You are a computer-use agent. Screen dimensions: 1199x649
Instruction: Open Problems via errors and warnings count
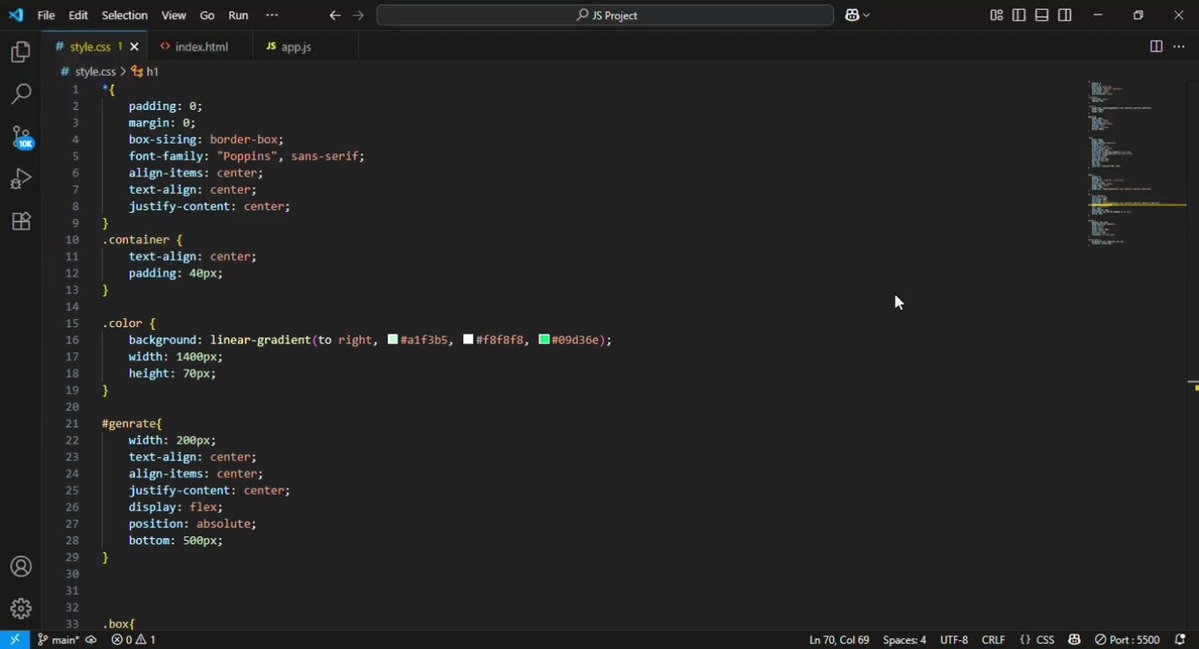[133, 640]
